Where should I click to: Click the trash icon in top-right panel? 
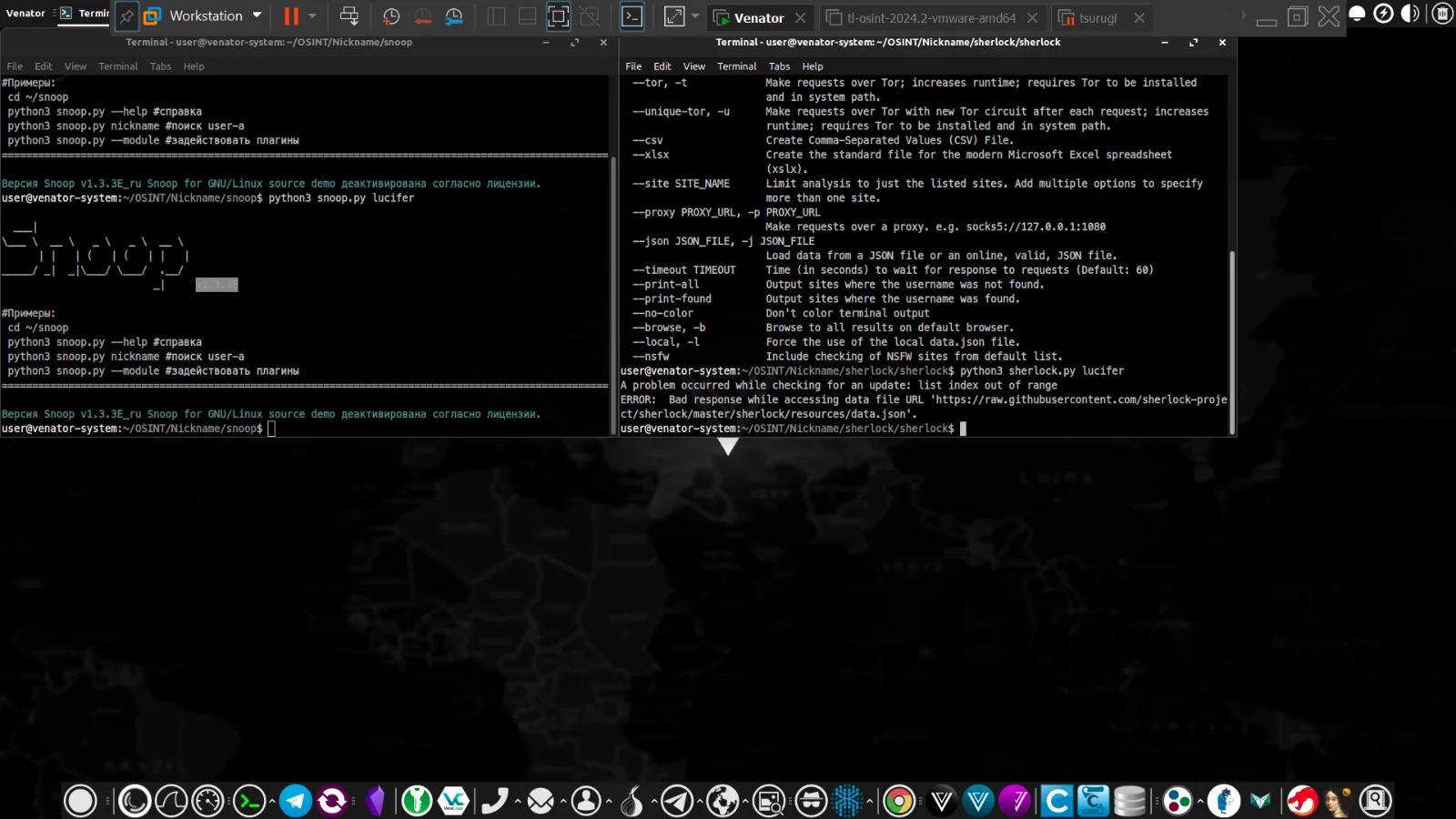coord(1442,14)
